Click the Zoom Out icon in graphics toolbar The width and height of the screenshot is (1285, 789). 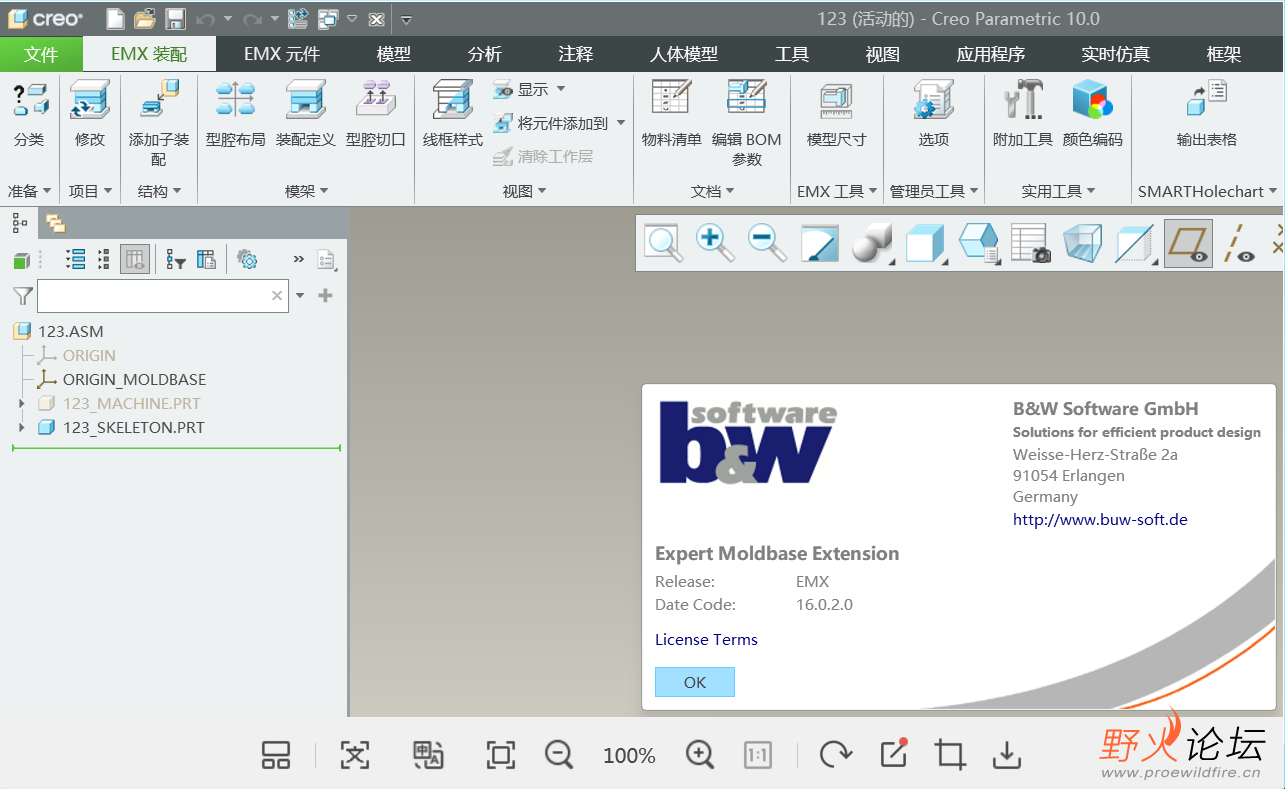tap(767, 243)
